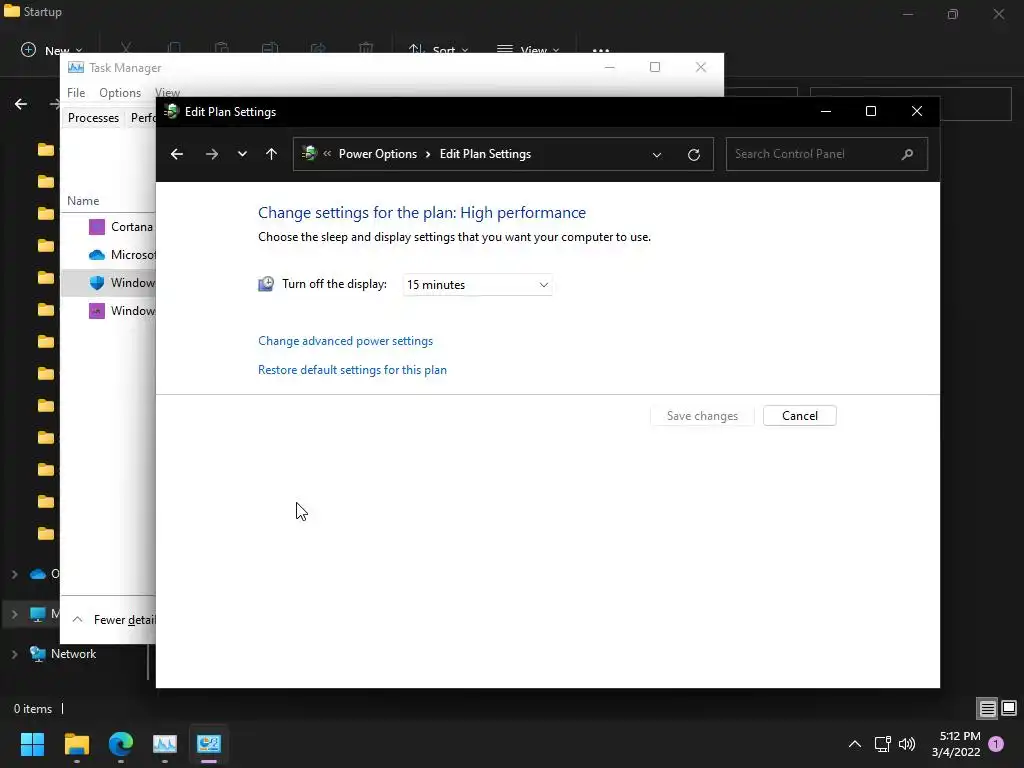Launch Microsoft Edge from taskbar
The height and width of the screenshot is (768, 1024).
121,744
